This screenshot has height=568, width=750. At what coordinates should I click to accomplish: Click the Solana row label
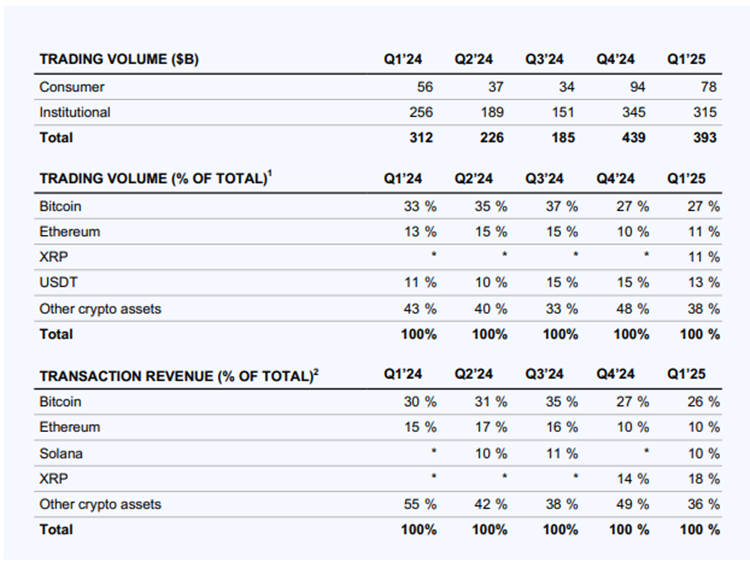point(61,453)
